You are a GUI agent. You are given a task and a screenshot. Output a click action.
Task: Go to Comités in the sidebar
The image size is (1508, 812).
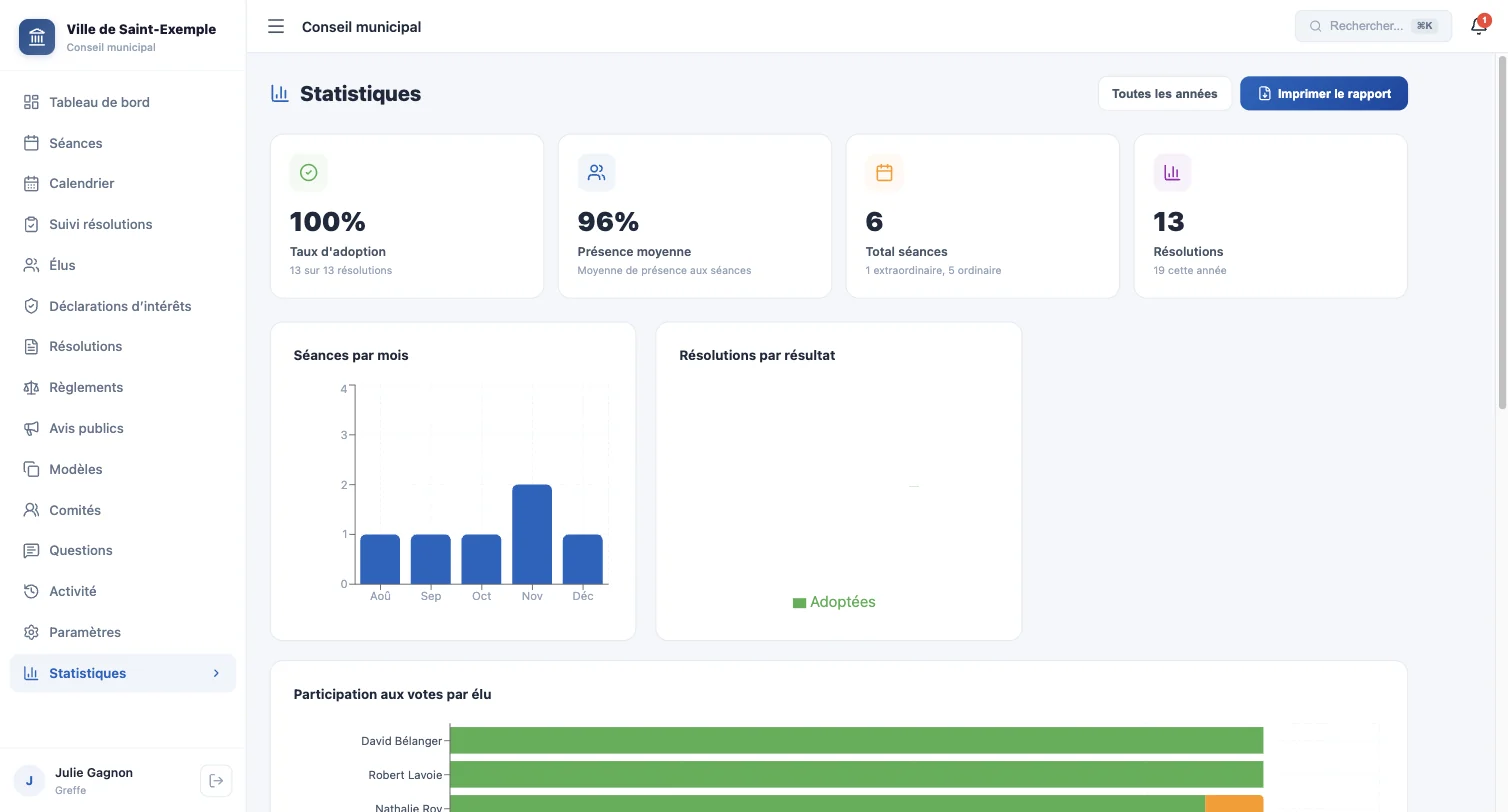click(123, 510)
